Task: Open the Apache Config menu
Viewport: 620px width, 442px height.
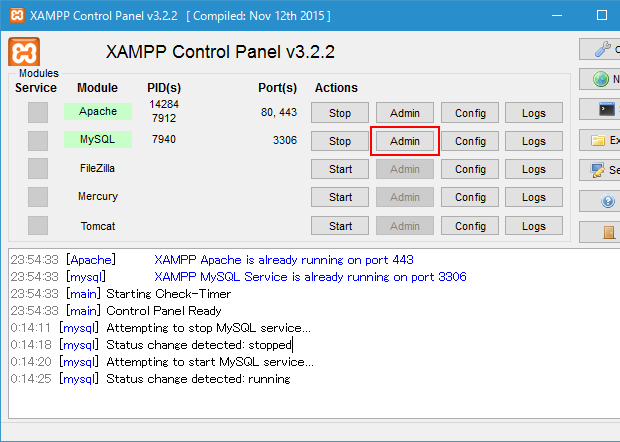Action: (470, 113)
